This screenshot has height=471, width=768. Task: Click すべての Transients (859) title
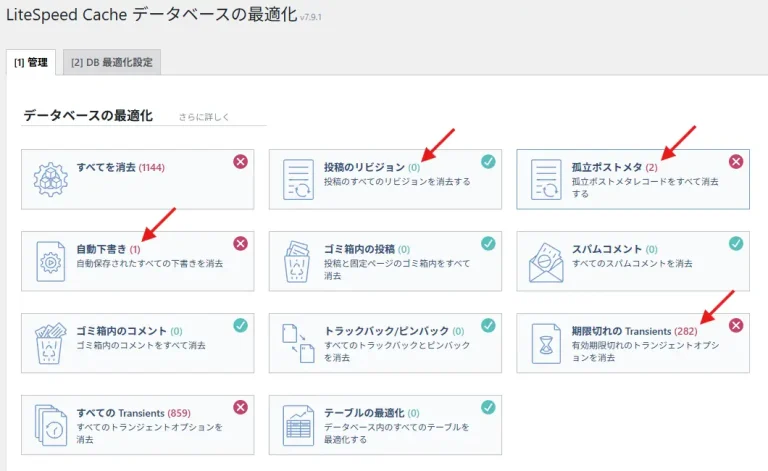[133, 413]
